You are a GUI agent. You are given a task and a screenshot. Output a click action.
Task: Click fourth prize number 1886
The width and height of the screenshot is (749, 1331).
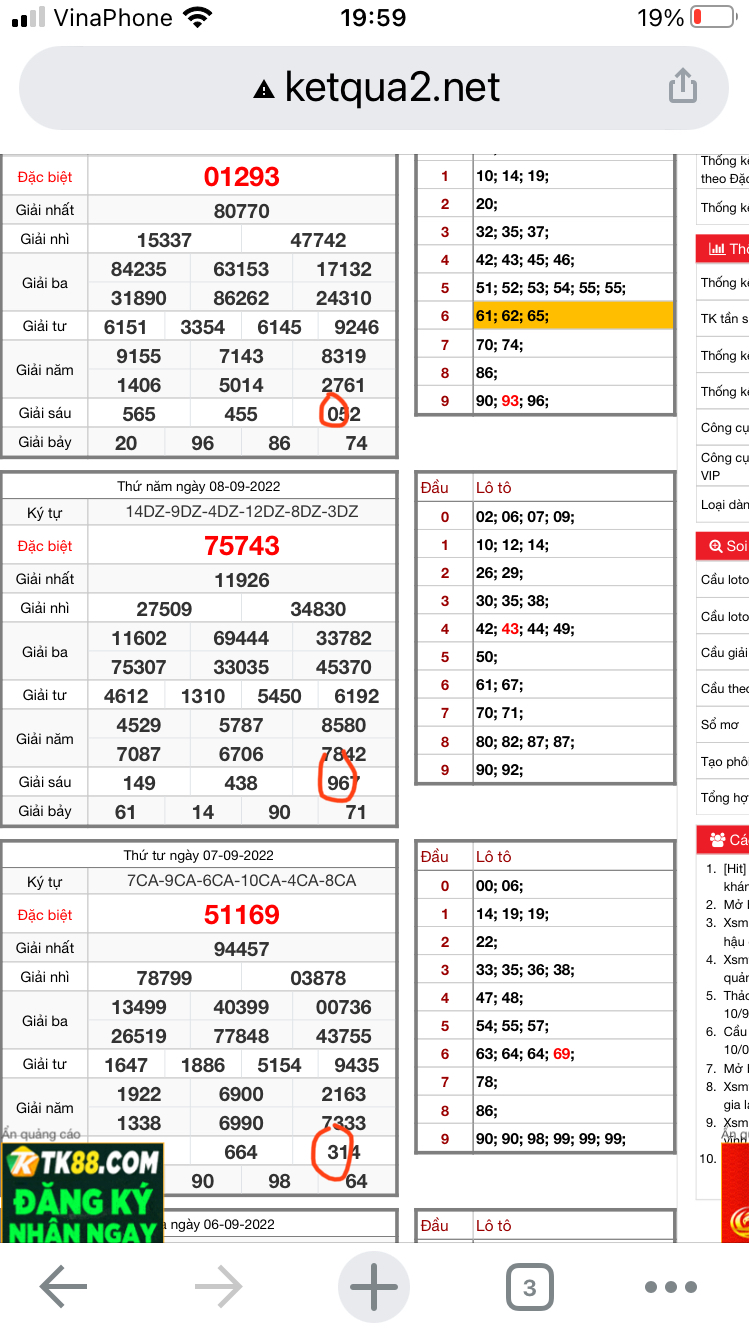click(203, 1065)
